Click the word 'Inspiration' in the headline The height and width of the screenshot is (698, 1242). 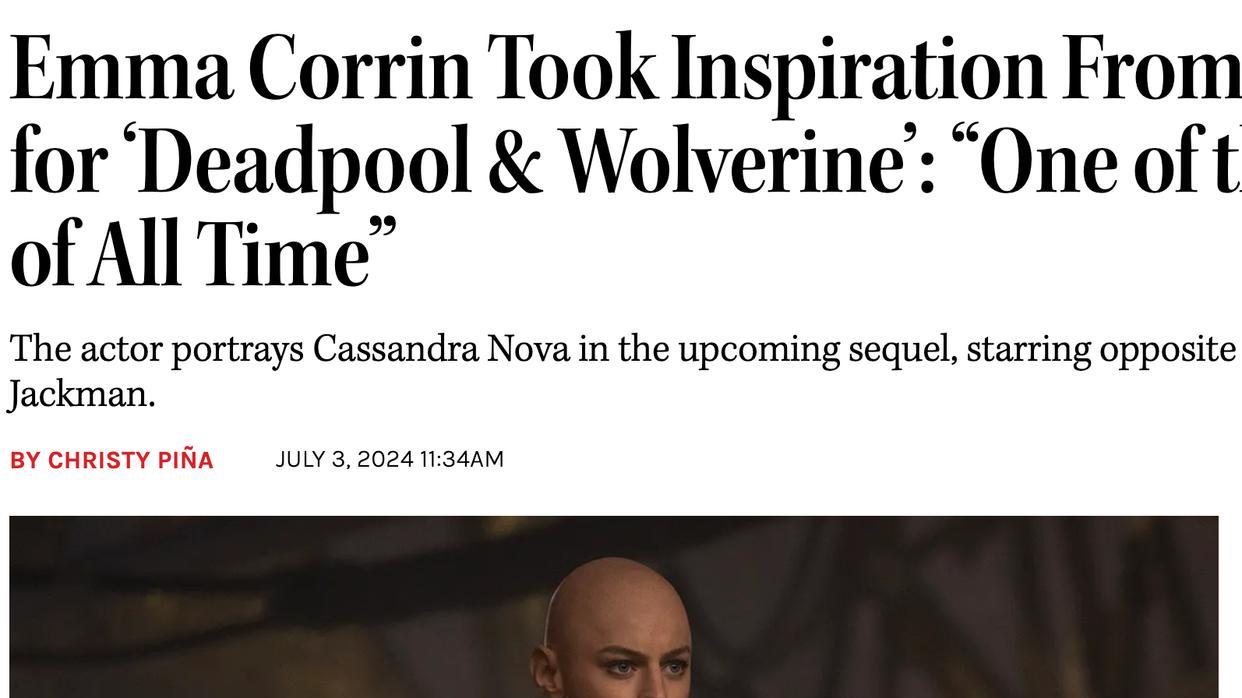pyautogui.click(x=858, y=70)
